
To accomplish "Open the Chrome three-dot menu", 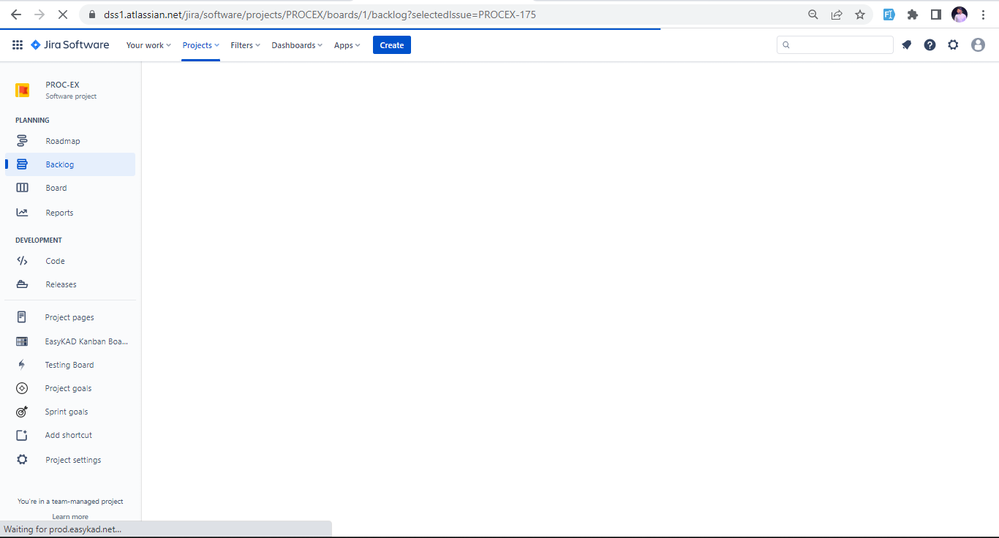I will pyautogui.click(x=983, y=15).
